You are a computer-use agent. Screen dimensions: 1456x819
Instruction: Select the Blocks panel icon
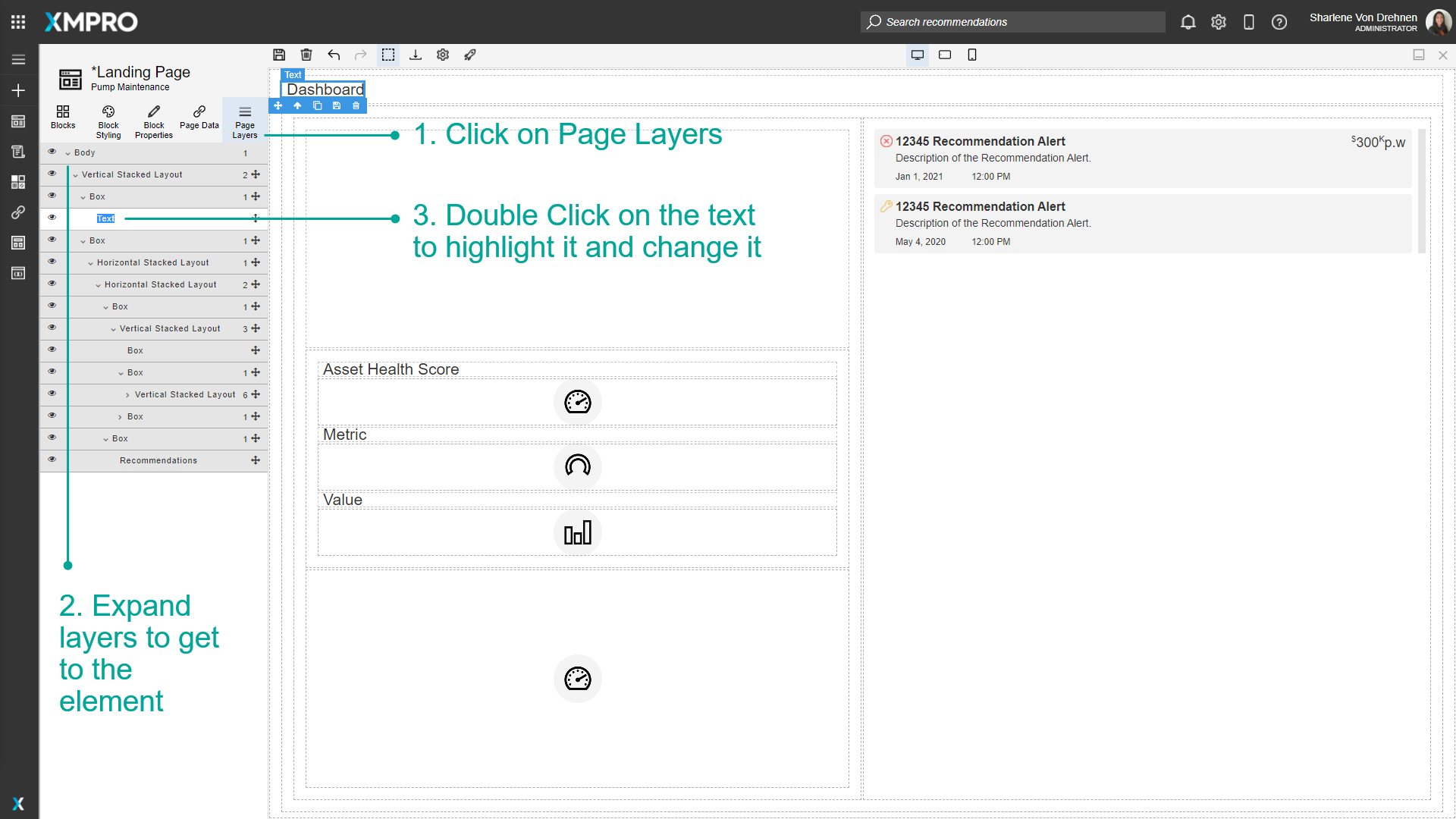[63, 120]
